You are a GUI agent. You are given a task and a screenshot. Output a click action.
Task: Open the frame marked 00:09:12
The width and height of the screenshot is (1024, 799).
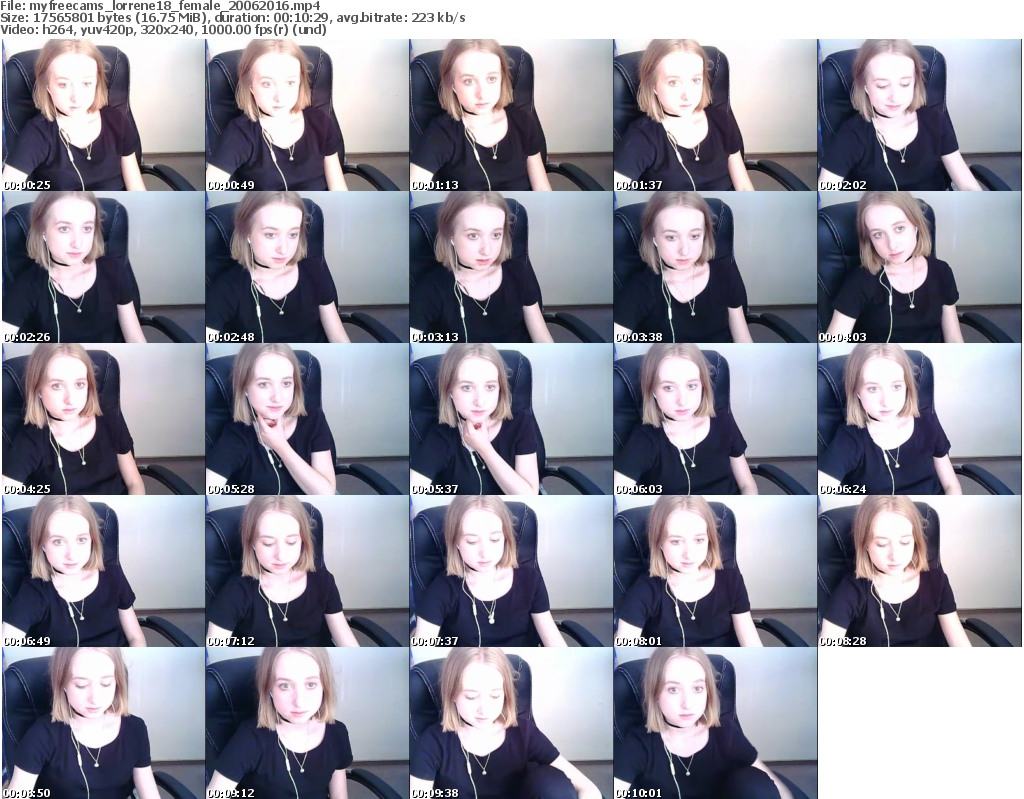[307, 723]
